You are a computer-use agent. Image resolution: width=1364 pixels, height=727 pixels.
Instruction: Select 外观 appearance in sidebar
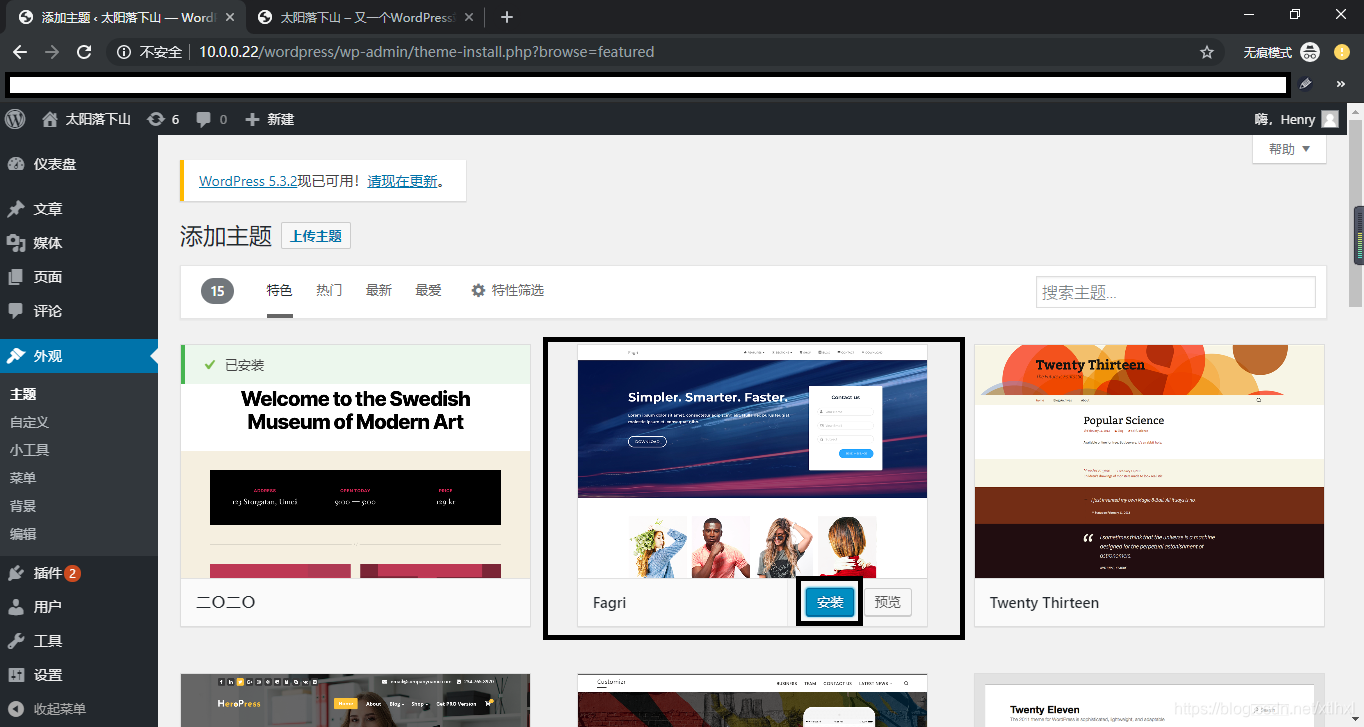(x=79, y=356)
